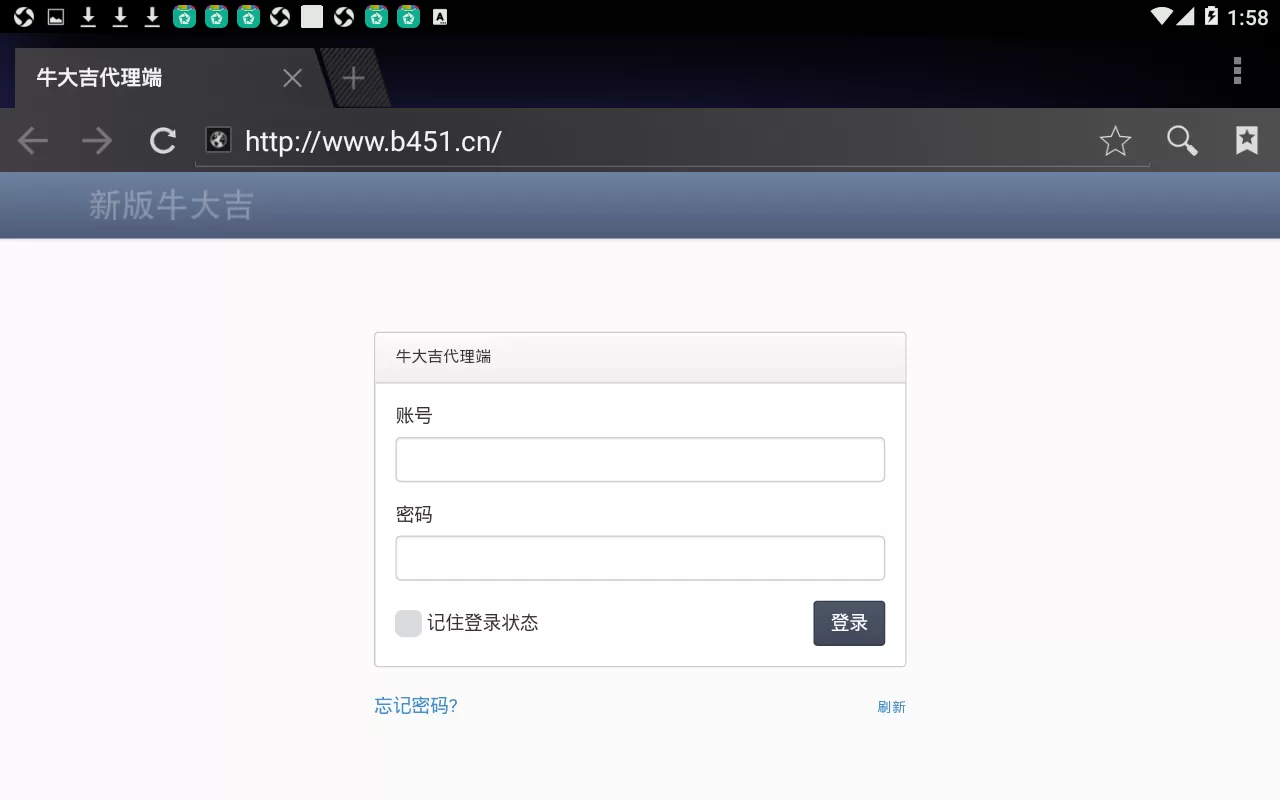1280x800 pixels.
Task: Click the forward navigation arrow
Action: [97, 140]
